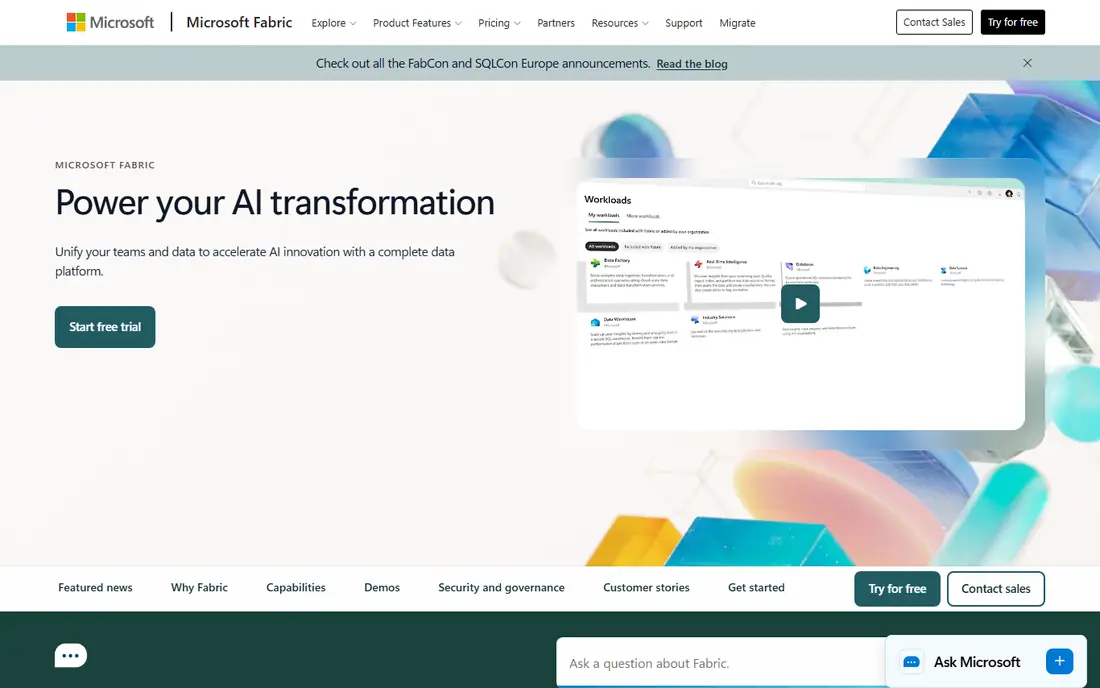
Task: Click the Start free trial button
Action: click(105, 327)
